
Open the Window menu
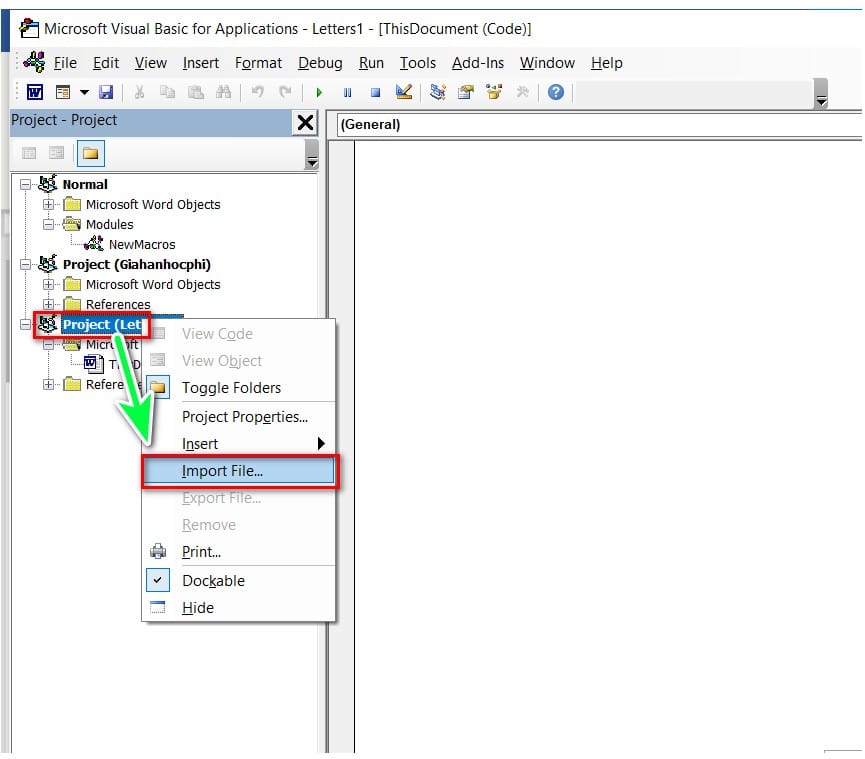pos(547,63)
